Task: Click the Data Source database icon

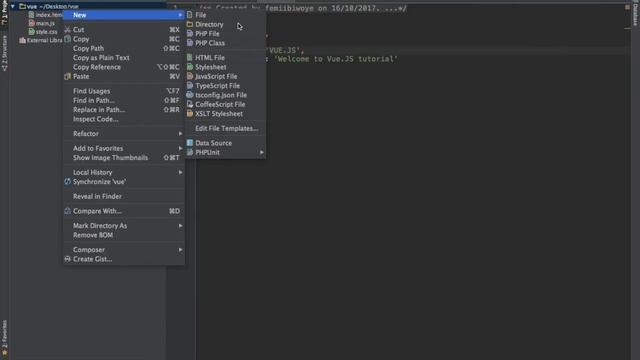Action: coord(190,143)
